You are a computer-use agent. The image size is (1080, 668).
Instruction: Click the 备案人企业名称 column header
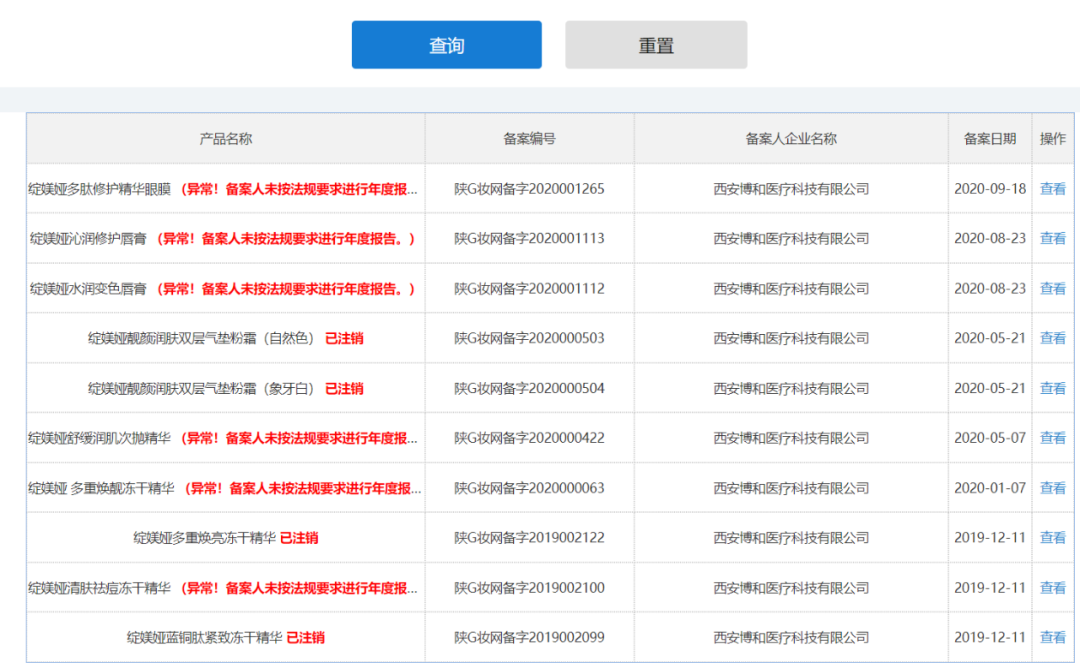pyautogui.click(x=791, y=138)
